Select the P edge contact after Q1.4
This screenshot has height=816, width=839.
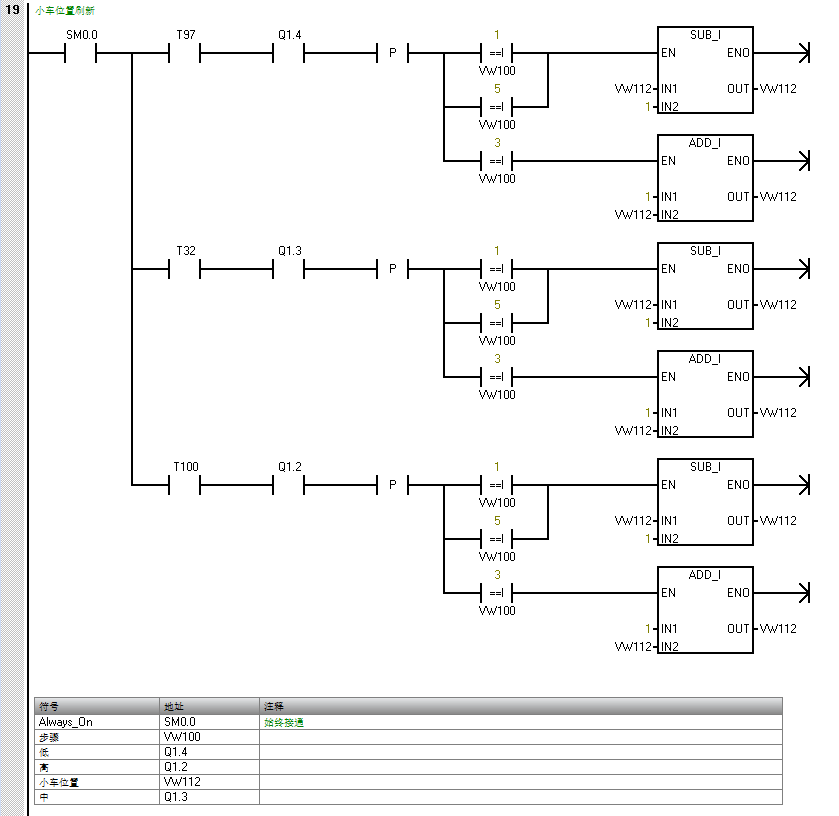point(392,54)
